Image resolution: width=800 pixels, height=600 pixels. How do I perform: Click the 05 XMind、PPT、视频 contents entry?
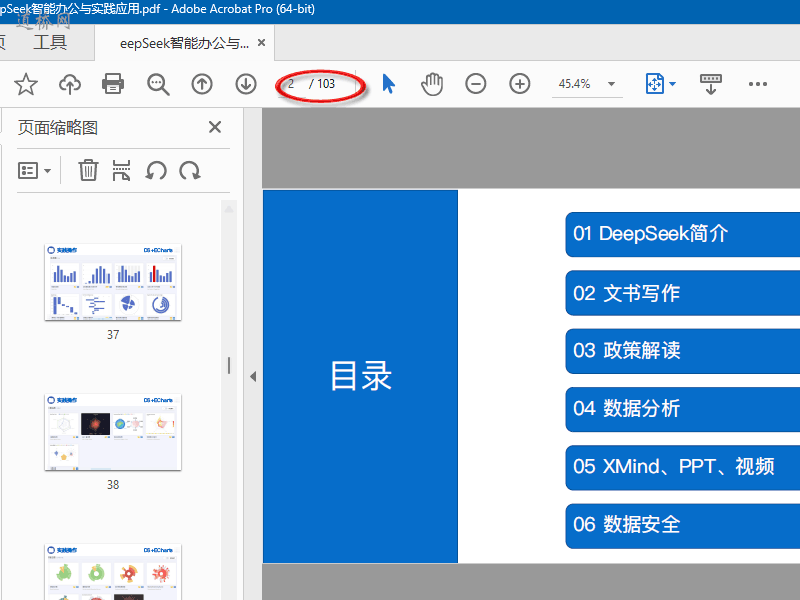click(x=683, y=467)
